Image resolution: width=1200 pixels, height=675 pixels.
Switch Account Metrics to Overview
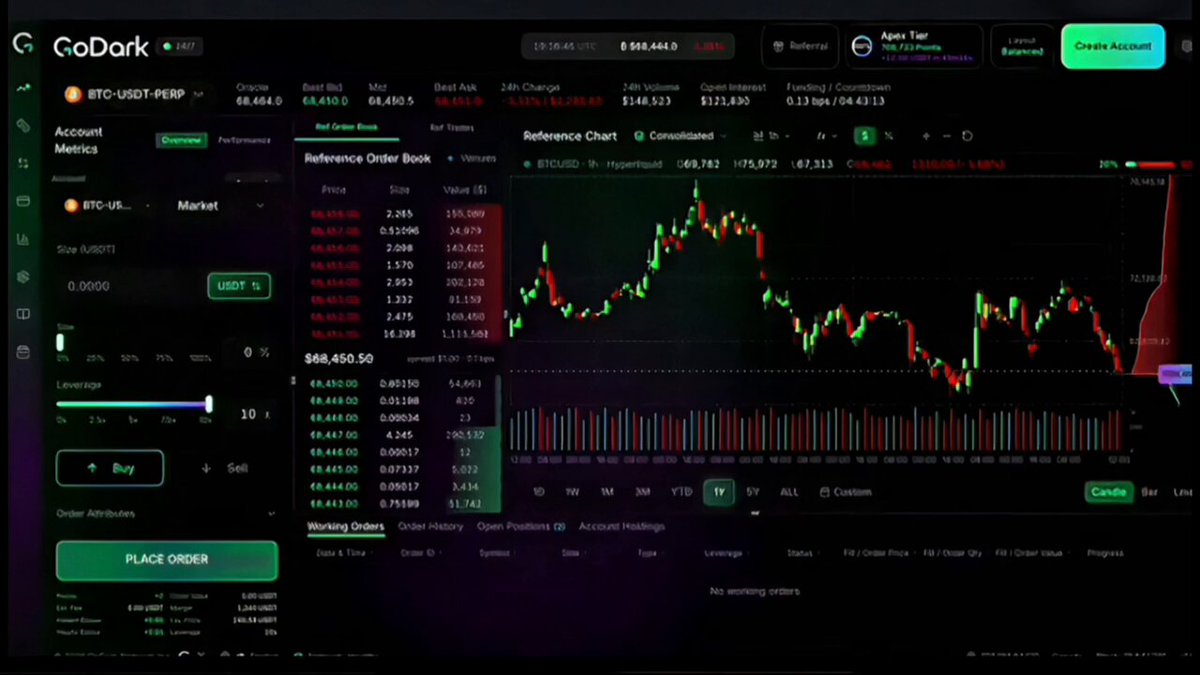pyautogui.click(x=182, y=141)
